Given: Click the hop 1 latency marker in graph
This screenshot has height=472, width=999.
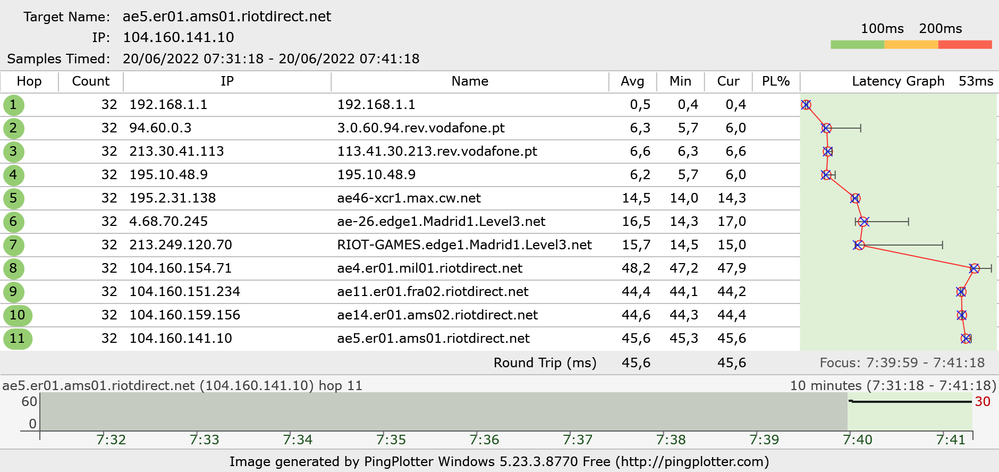Looking at the screenshot, I should [x=806, y=105].
